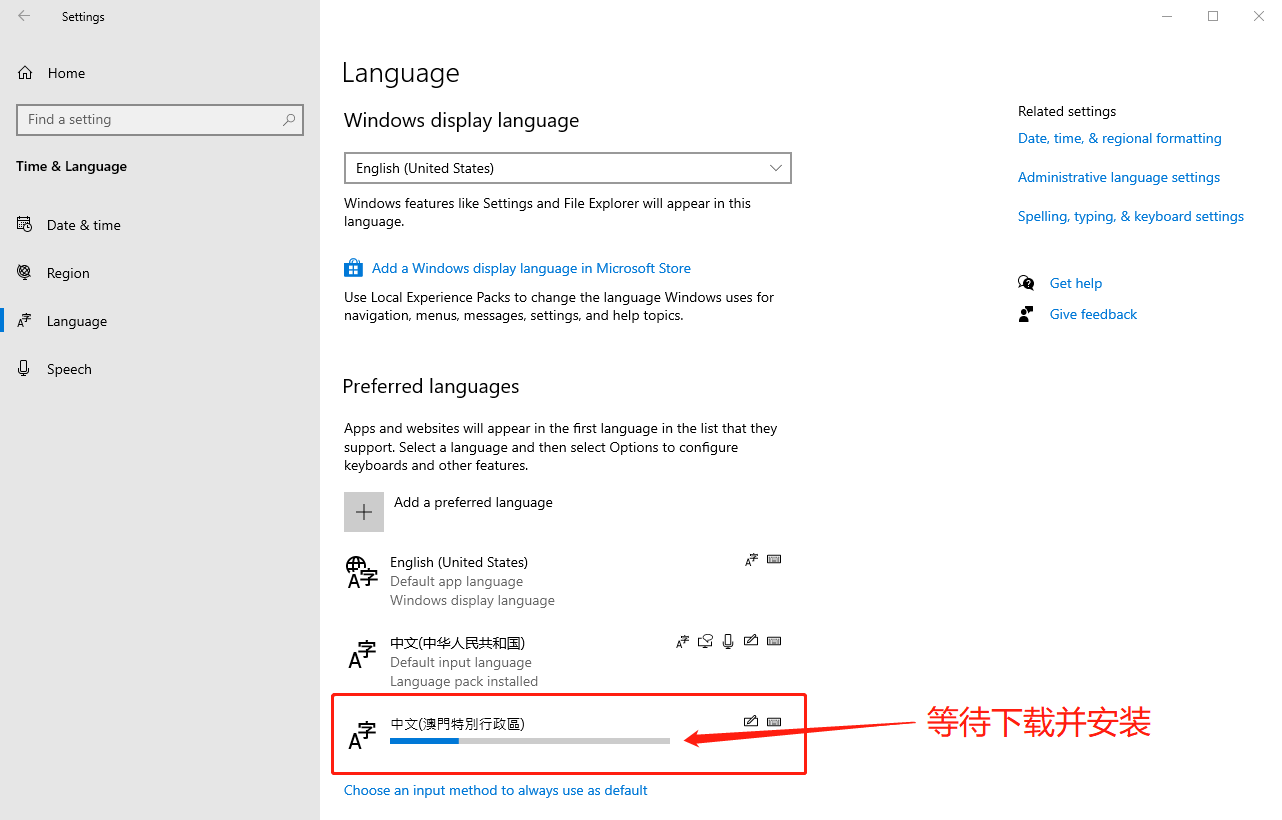Open Date, time, & regional formatting link
This screenshot has width=1282, height=820.
point(1120,138)
